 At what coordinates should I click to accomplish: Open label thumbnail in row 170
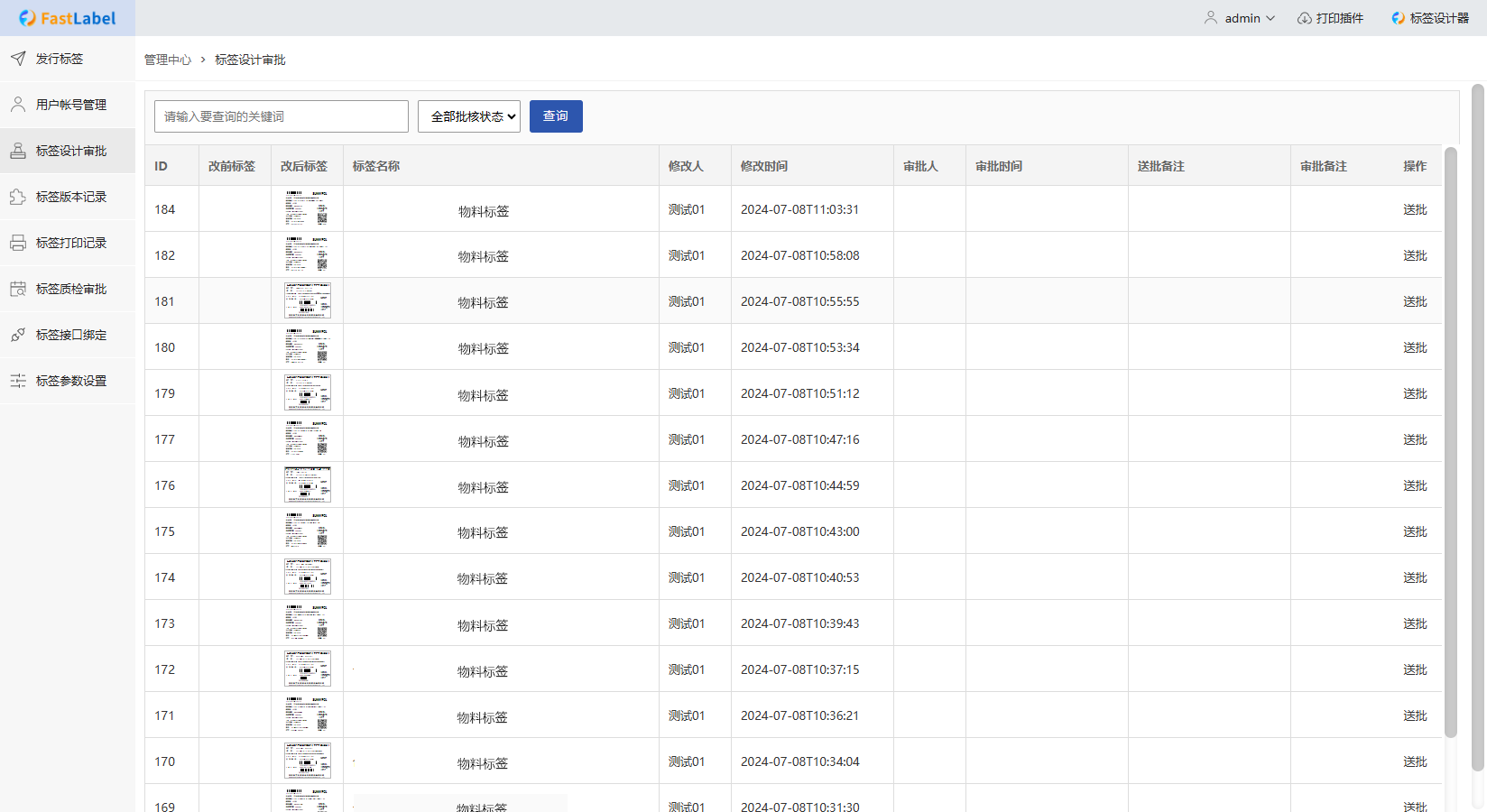pyautogui.click(x=307, y=760)
